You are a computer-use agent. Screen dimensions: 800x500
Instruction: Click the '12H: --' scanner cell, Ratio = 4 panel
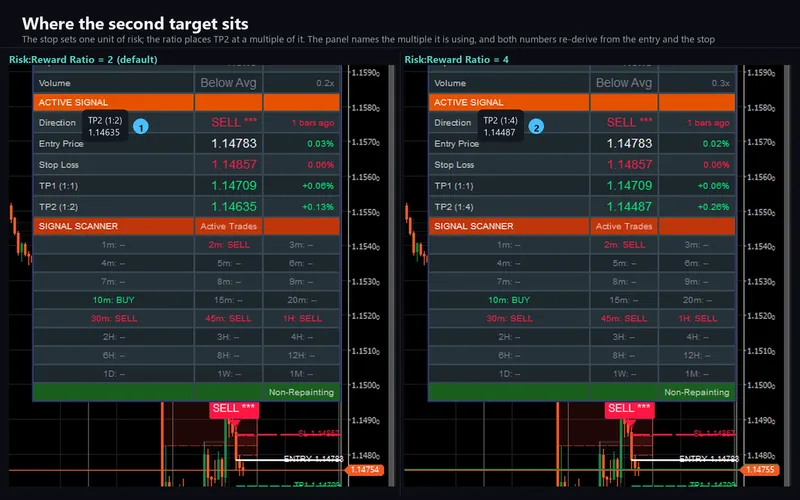[x=697, y=356]
